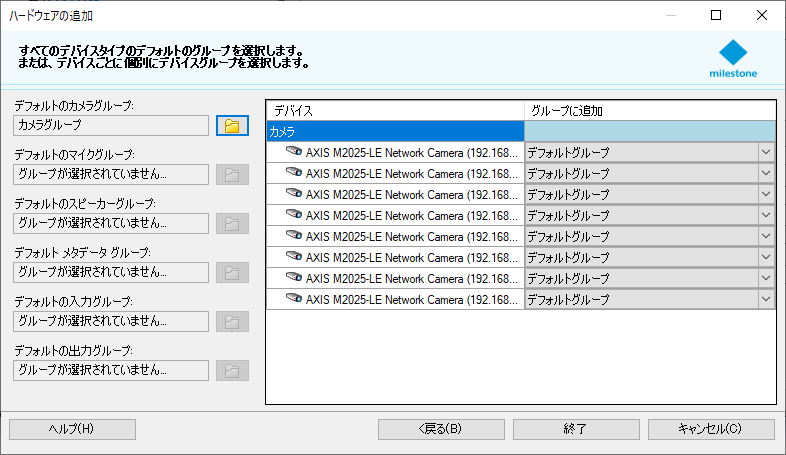Viewport: 786px width, 455px height.
Task: Go back with the <戻る(B) button
Action: point(441,429)
